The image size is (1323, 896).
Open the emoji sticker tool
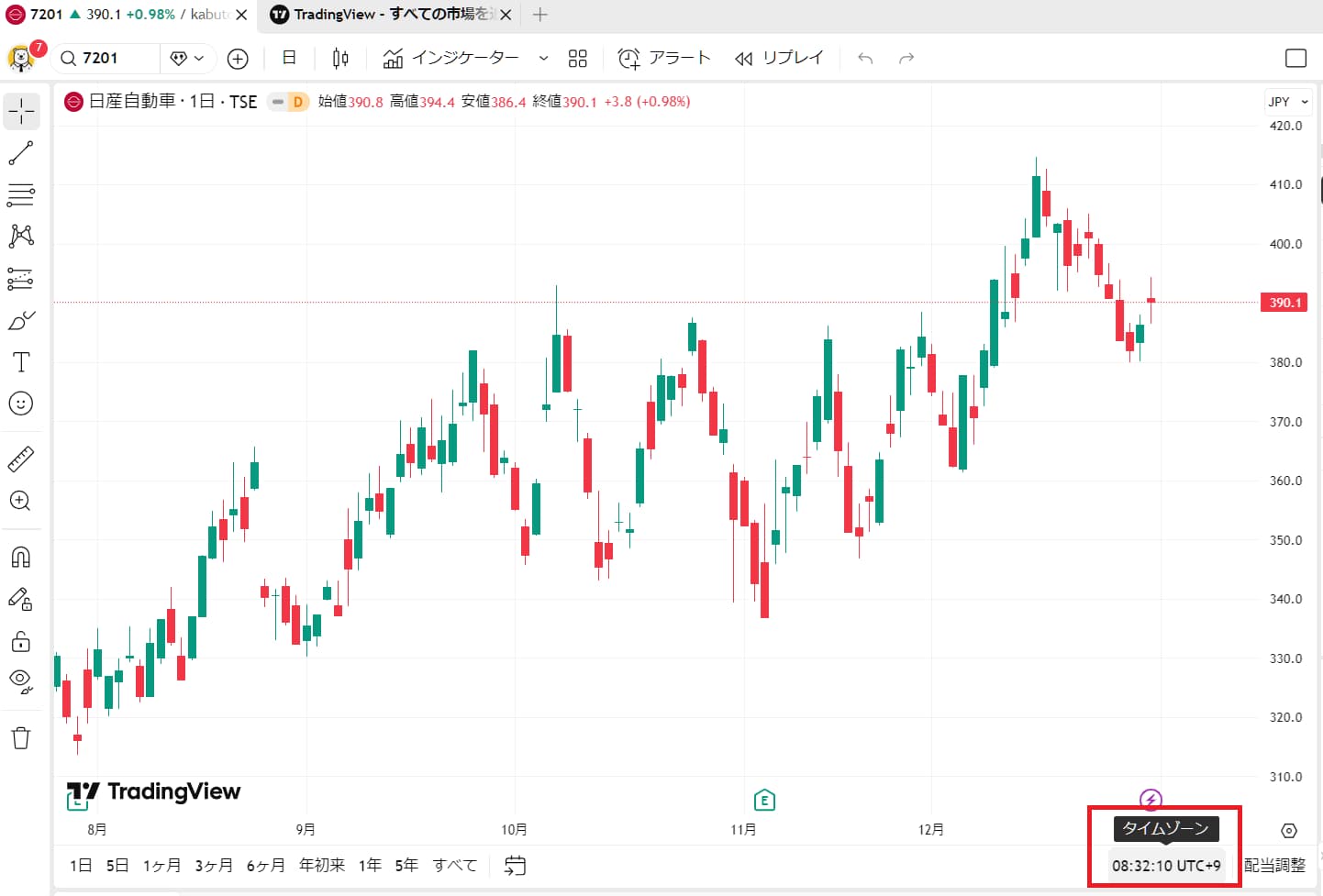tap(21, 403)
